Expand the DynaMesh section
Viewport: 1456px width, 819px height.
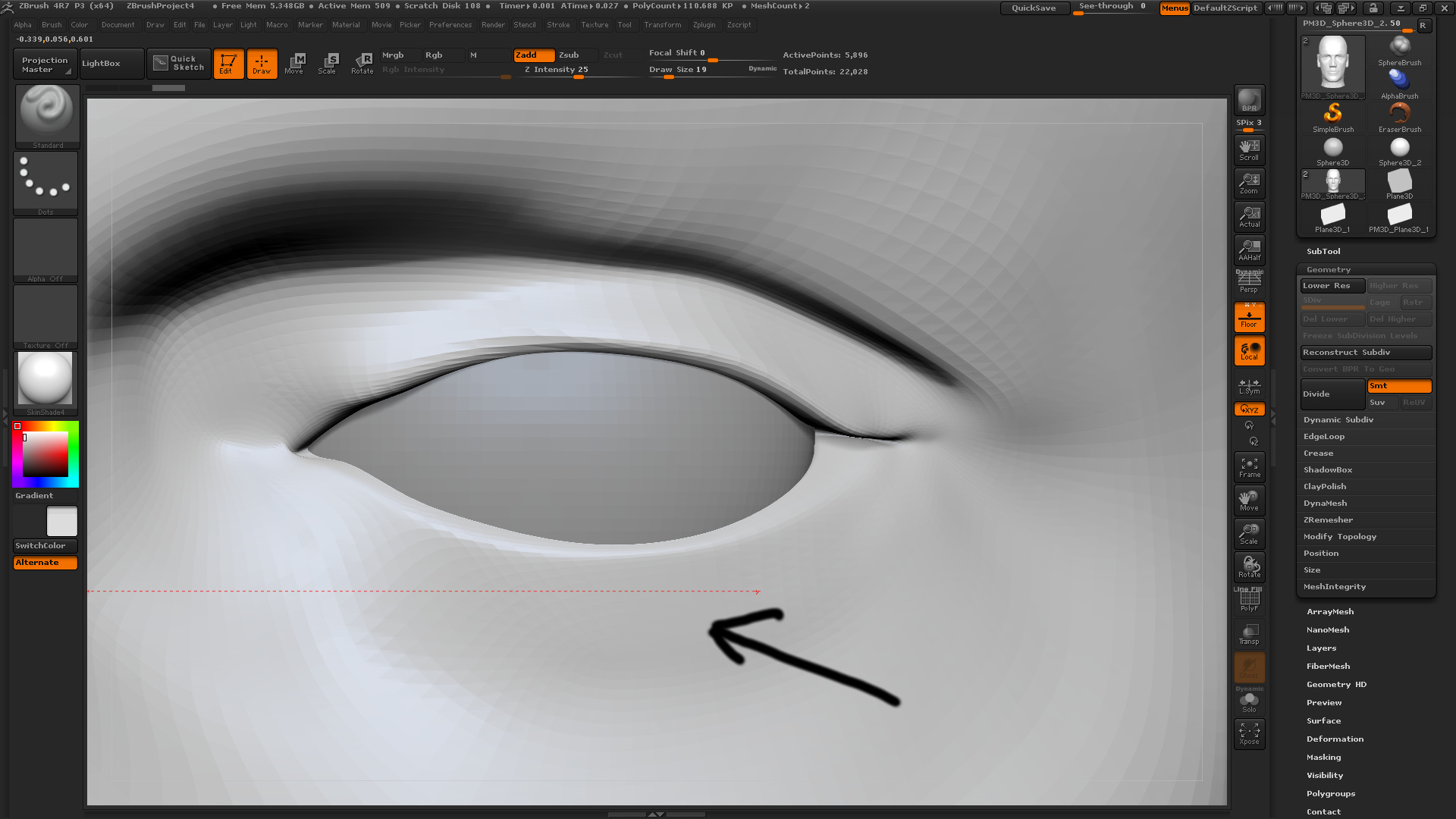(1325, 503)
